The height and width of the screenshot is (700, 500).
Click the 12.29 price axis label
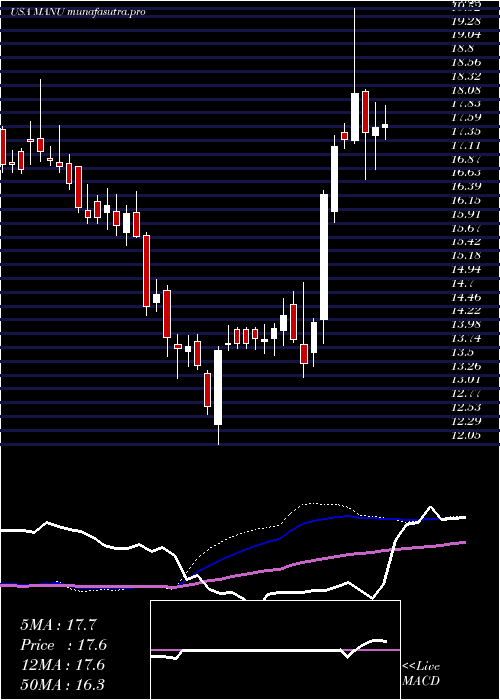coord(467,422)
